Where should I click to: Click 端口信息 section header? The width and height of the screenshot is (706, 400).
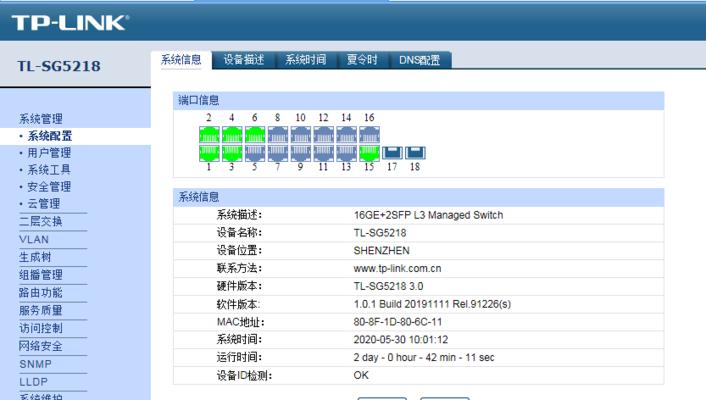click(x=418, y=100)
